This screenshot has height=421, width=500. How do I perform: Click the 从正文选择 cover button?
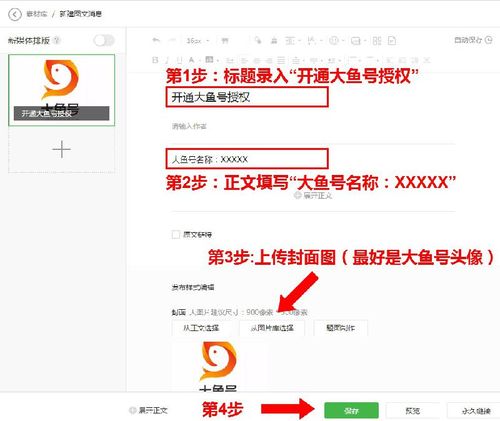click(201, 328)
